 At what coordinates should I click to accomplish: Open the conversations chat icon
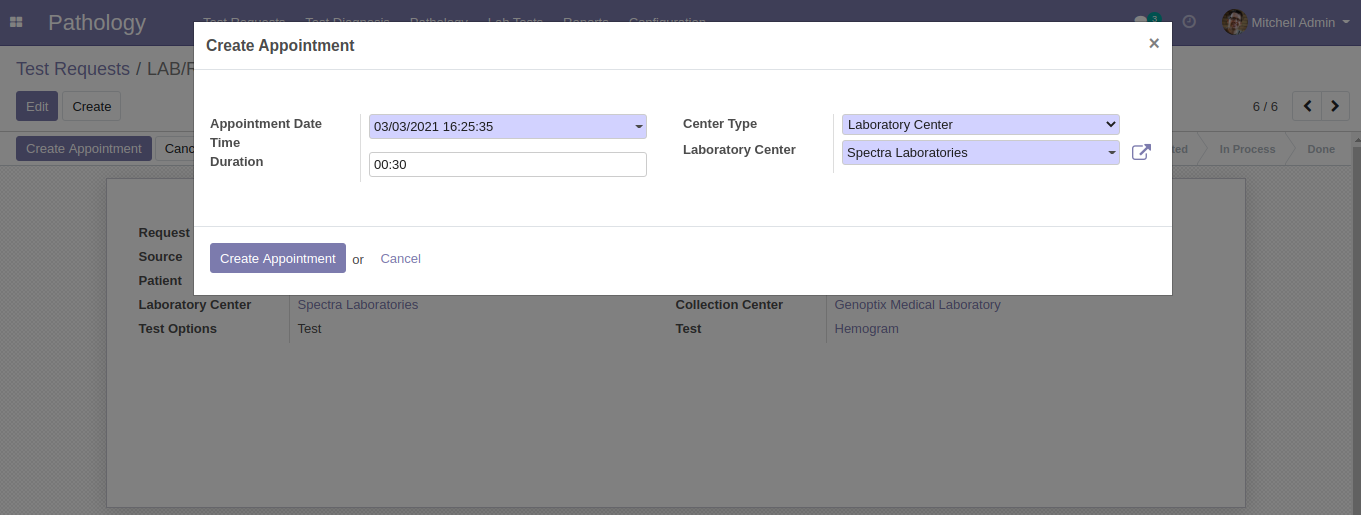[x=1142, y=22]
